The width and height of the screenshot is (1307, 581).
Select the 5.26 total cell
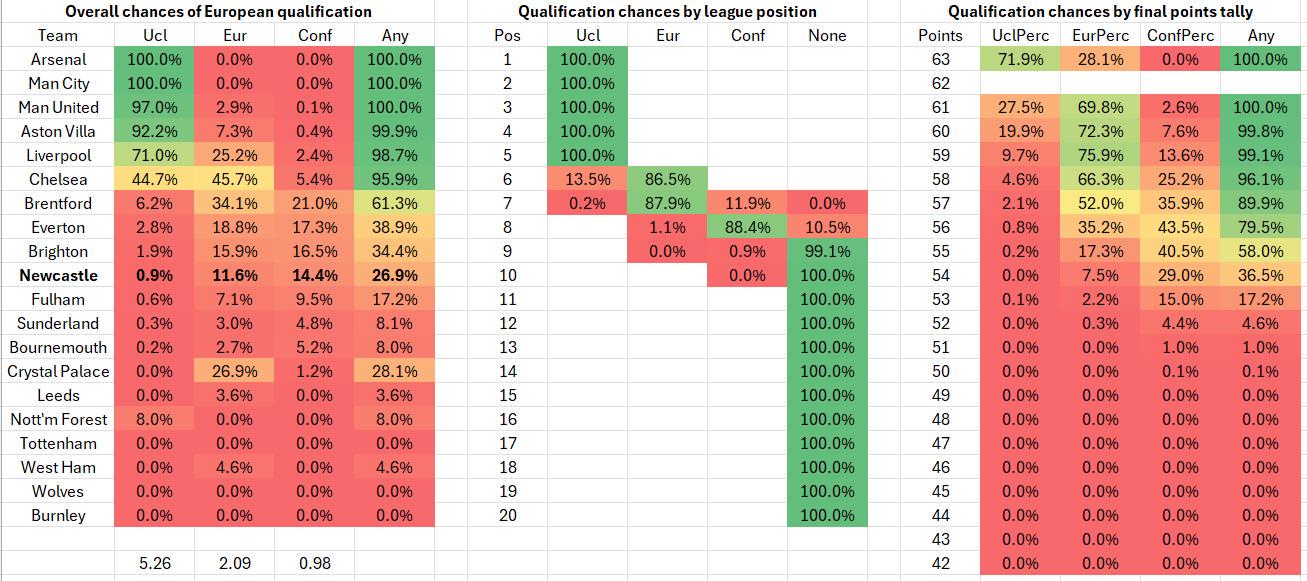click(155, 564)
